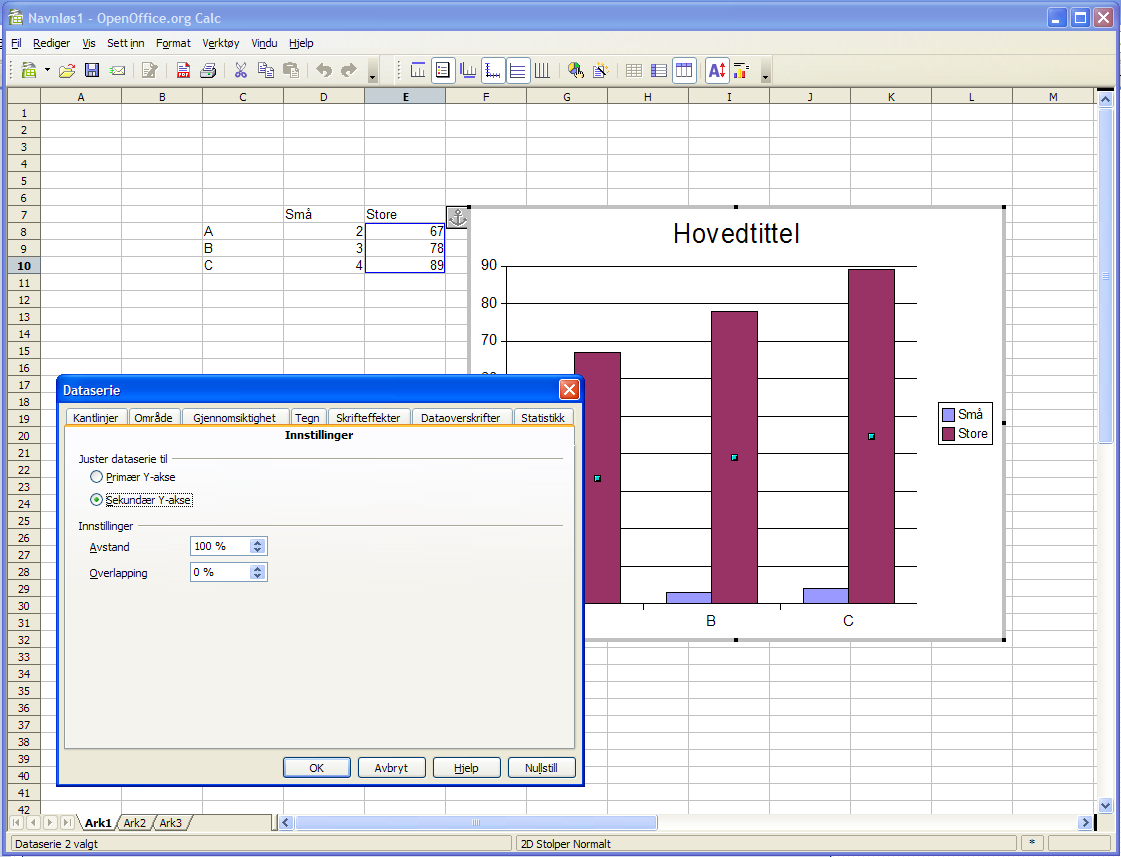Open the Chart Type icon

tap(576, 70)
